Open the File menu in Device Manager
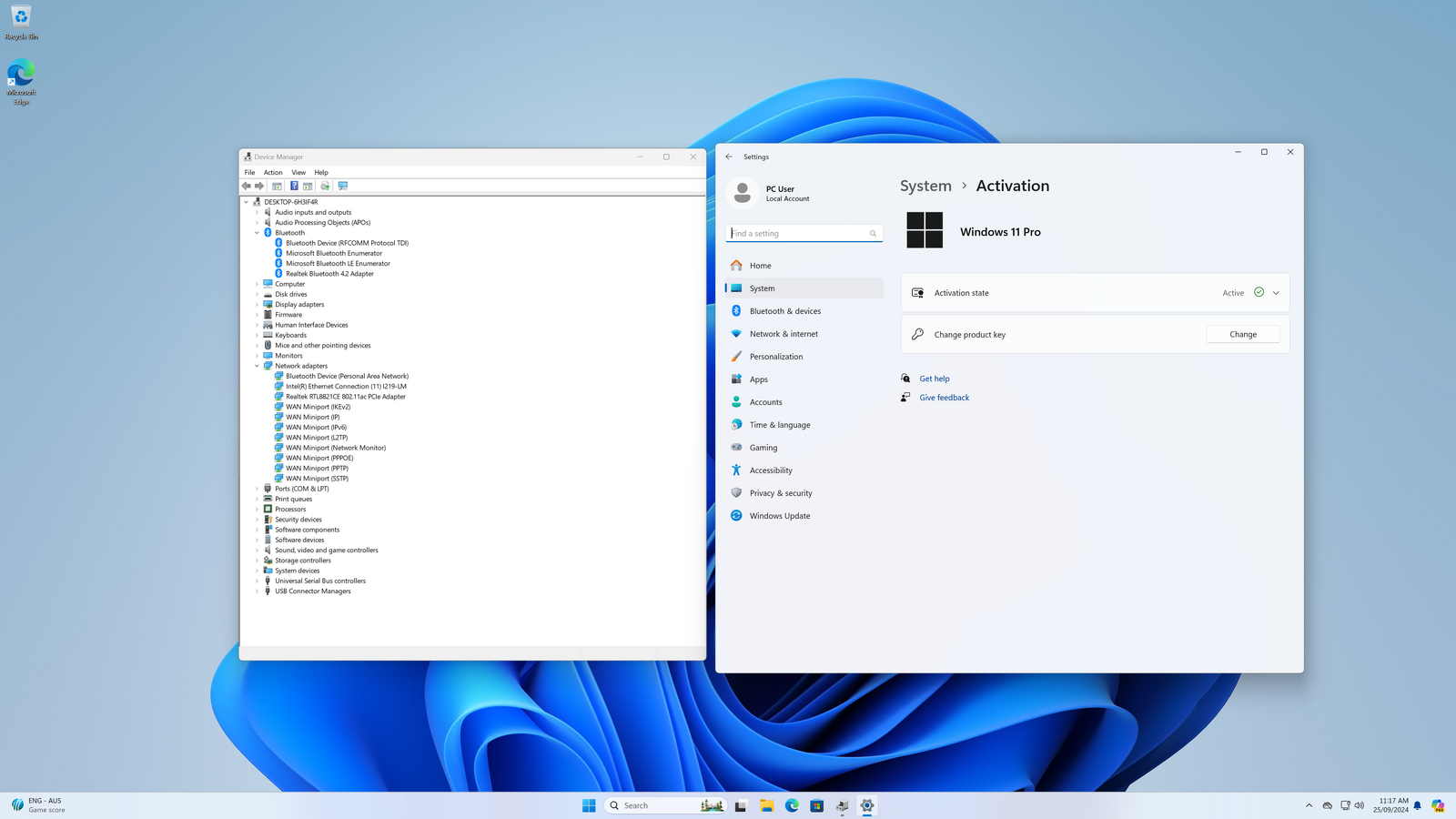The height and width of the screenshot is (819, 1456). point(249,172)
